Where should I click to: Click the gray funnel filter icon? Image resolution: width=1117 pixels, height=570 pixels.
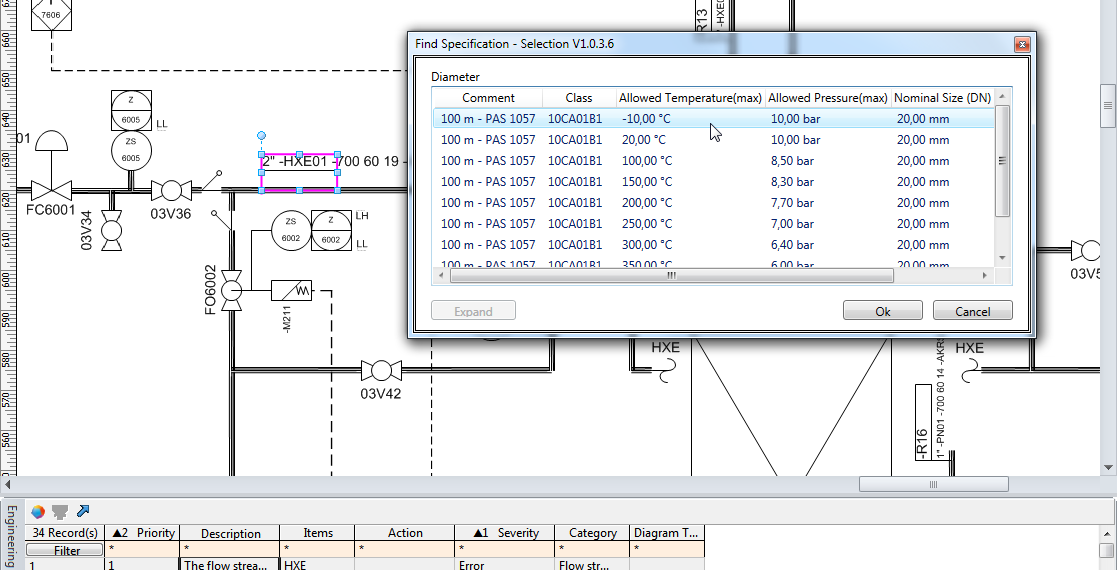pos(60,511)
